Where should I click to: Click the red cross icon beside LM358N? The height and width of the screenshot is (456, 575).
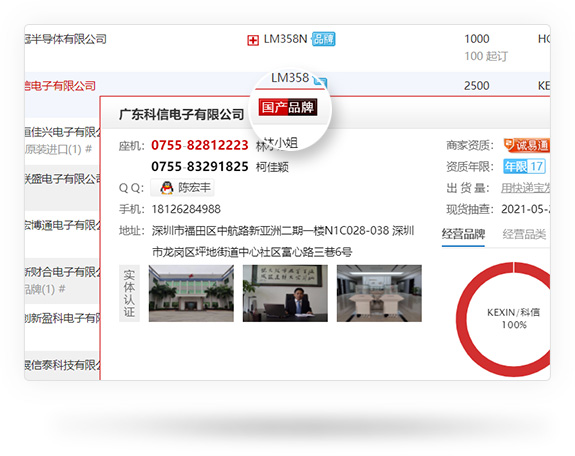[253, 40]
